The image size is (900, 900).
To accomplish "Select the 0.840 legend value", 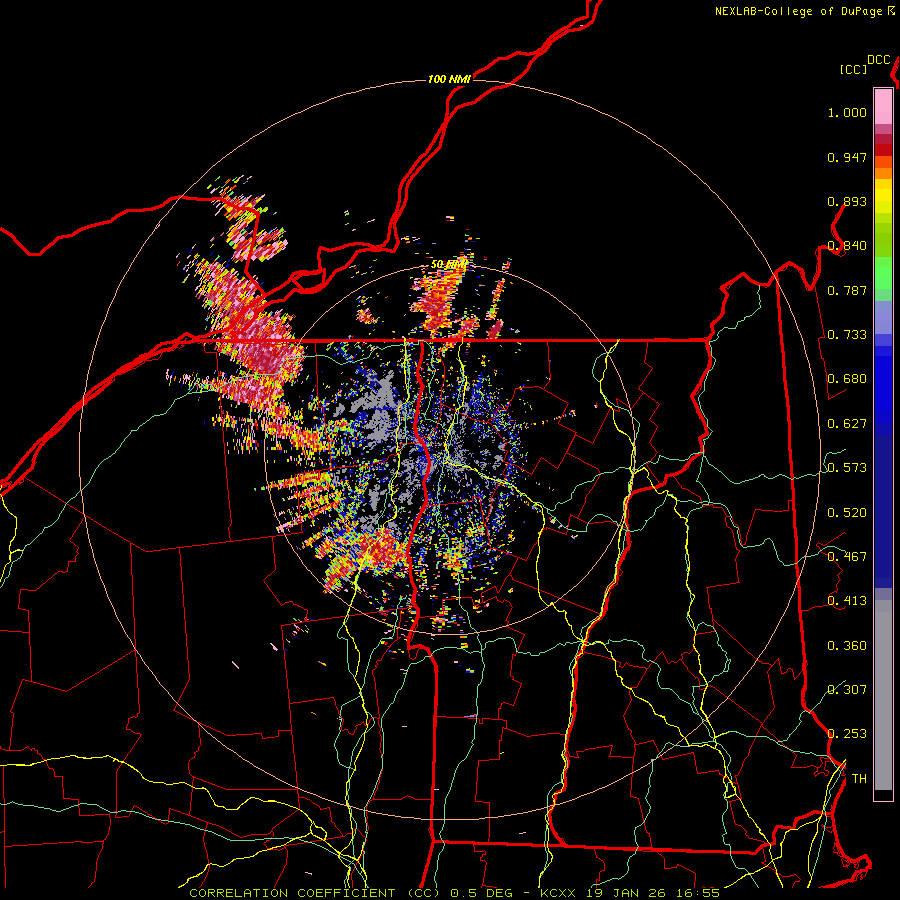I will coord(847,246).
